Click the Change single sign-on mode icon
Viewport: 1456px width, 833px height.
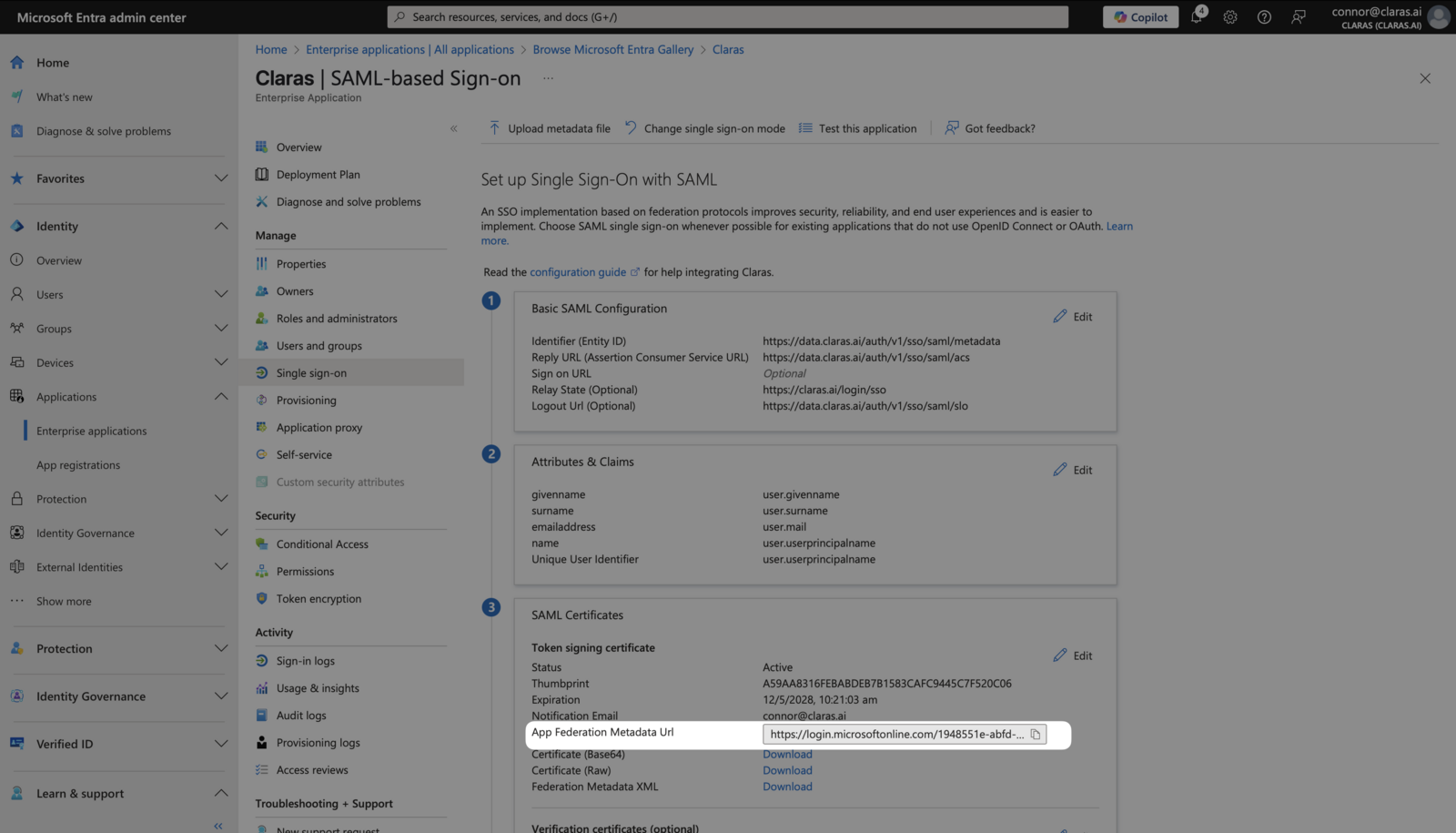pyautogui.click(x=631, y=128)
